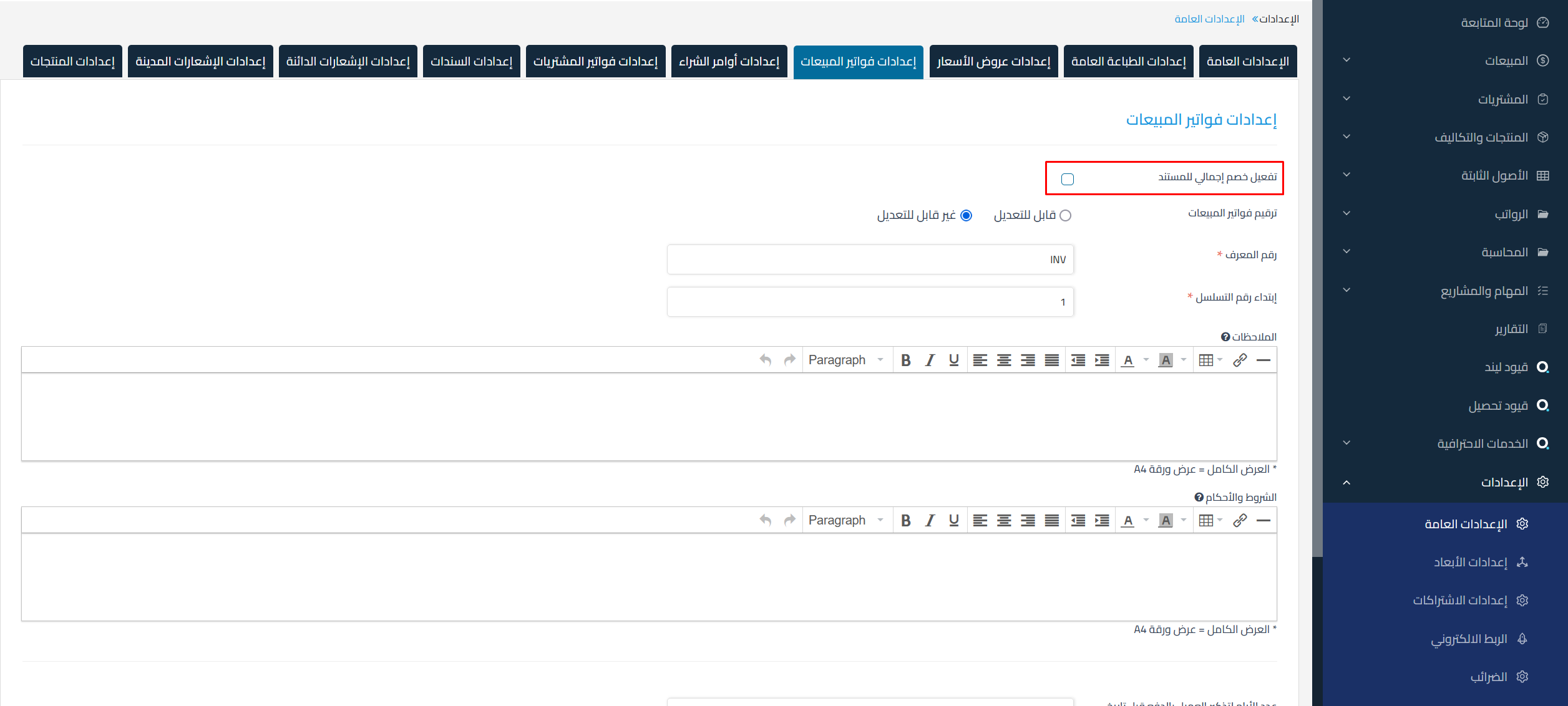Screen dimensions: 1568x706
Task: Open the Paragraph format dropdown in the notes editor
Action: (845, 360)
